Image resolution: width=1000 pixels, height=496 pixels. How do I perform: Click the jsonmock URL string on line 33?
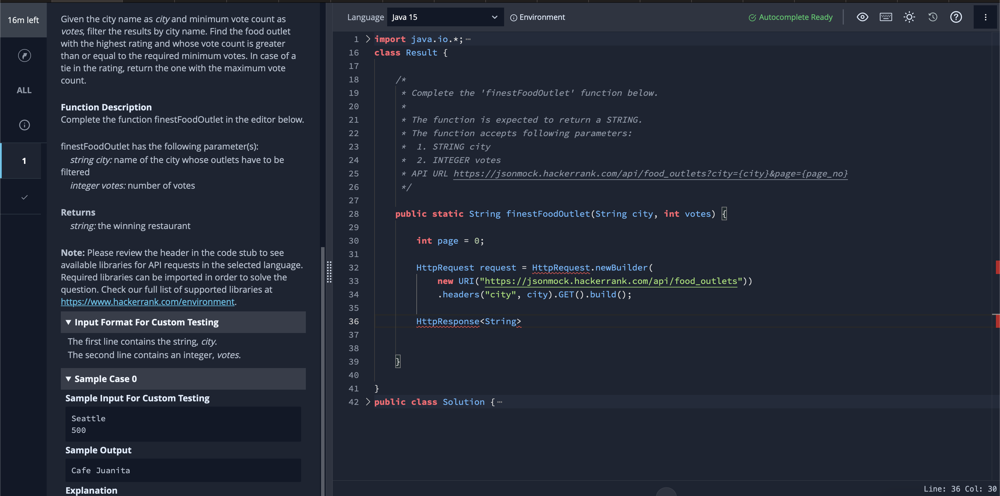(x=612, y=281)
